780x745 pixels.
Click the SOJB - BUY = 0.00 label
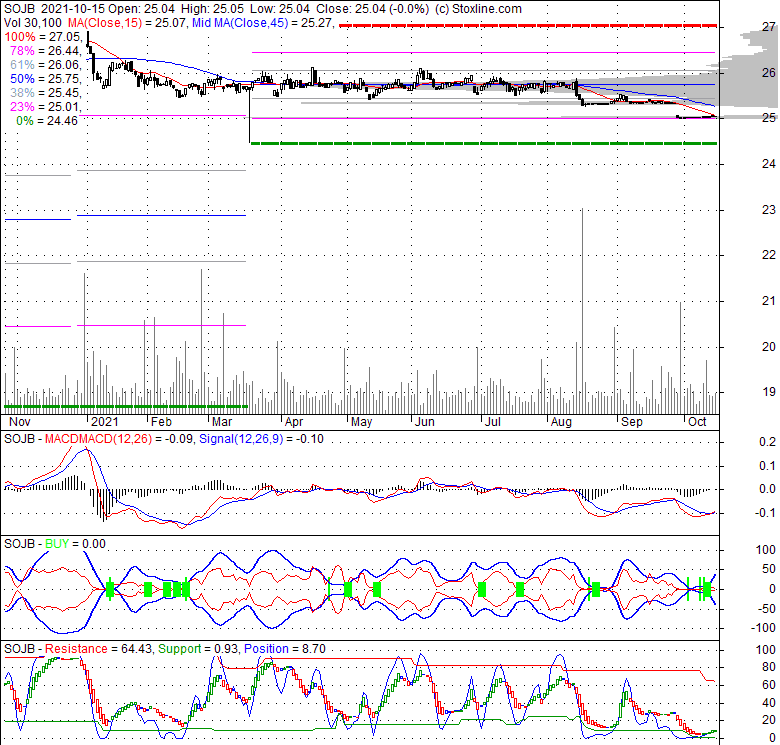click(55, 544)
